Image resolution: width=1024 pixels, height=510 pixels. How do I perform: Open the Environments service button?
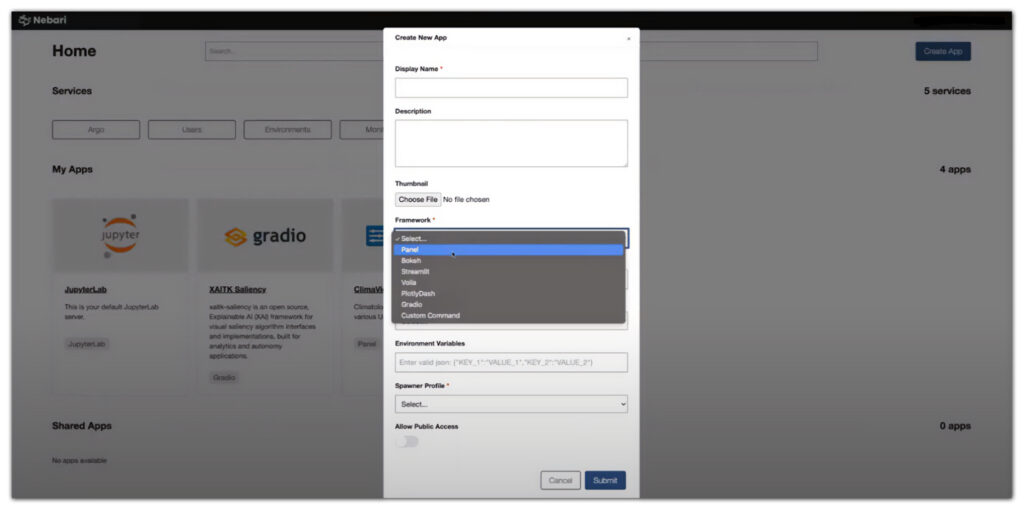tap(287, 130)
